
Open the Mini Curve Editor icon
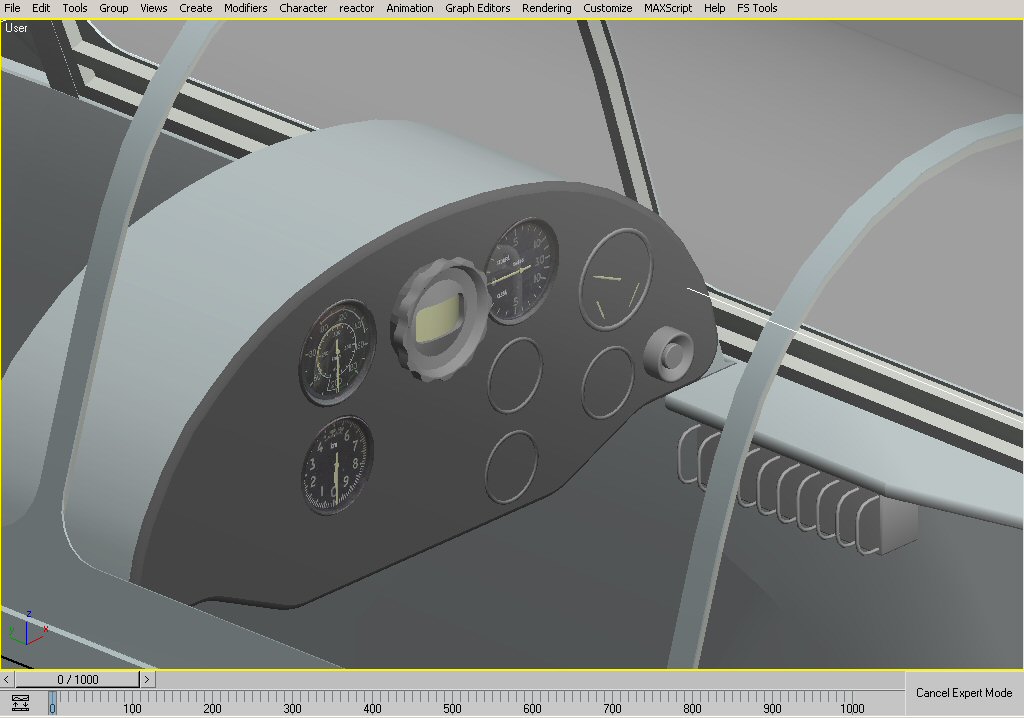[x=21, y=703]
